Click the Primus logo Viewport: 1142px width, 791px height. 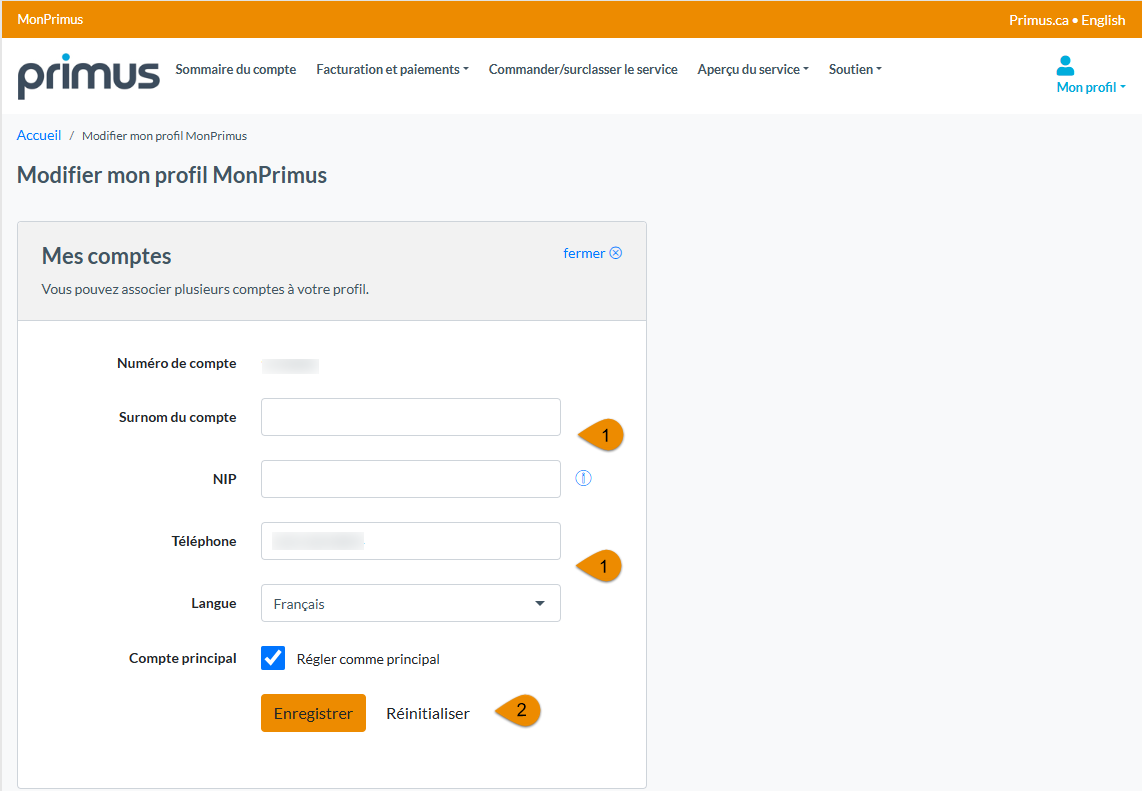tap(88, 76)
